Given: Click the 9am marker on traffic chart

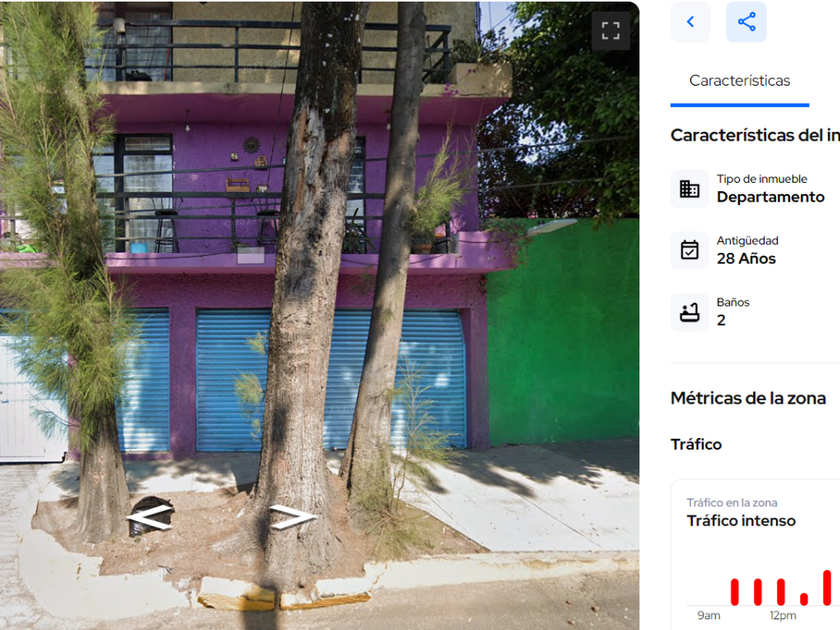Looking at the screenshot, I should click(708, 616).
